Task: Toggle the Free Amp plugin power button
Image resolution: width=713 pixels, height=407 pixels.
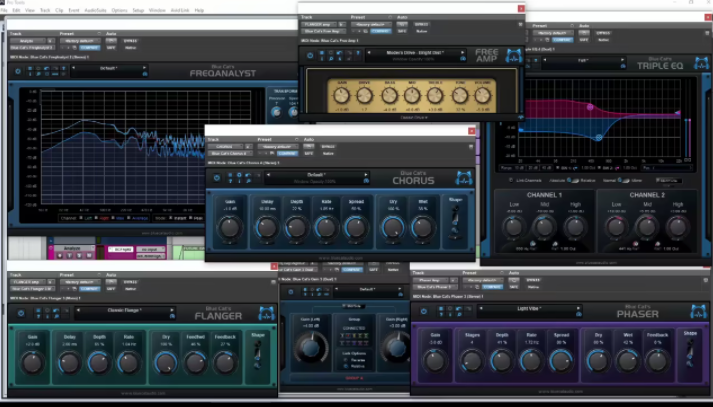Action: tap(310, 55)
